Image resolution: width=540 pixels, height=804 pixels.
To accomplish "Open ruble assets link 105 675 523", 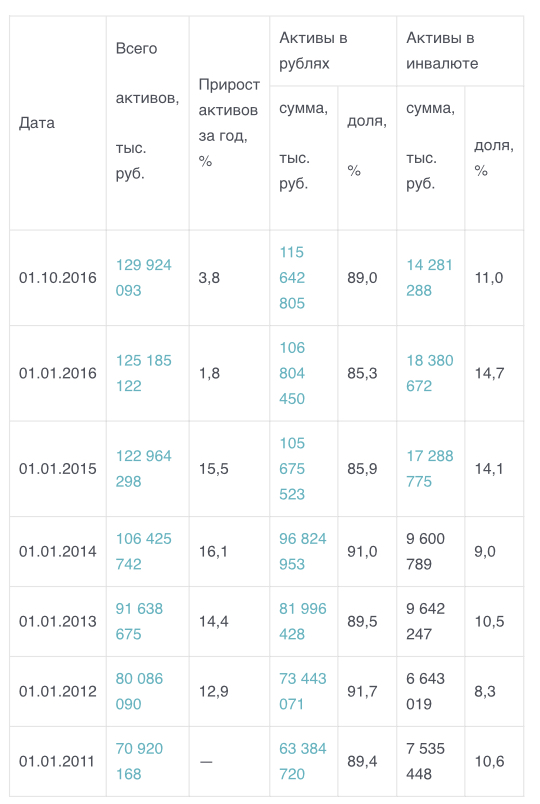I will [292, 468].
